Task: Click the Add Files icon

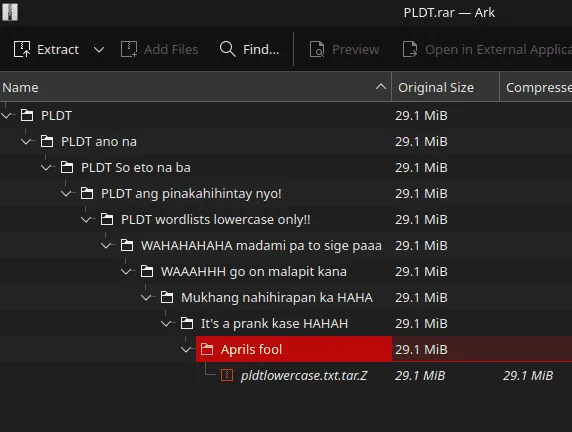Action: pyautogui.click(x=129, y=49)
